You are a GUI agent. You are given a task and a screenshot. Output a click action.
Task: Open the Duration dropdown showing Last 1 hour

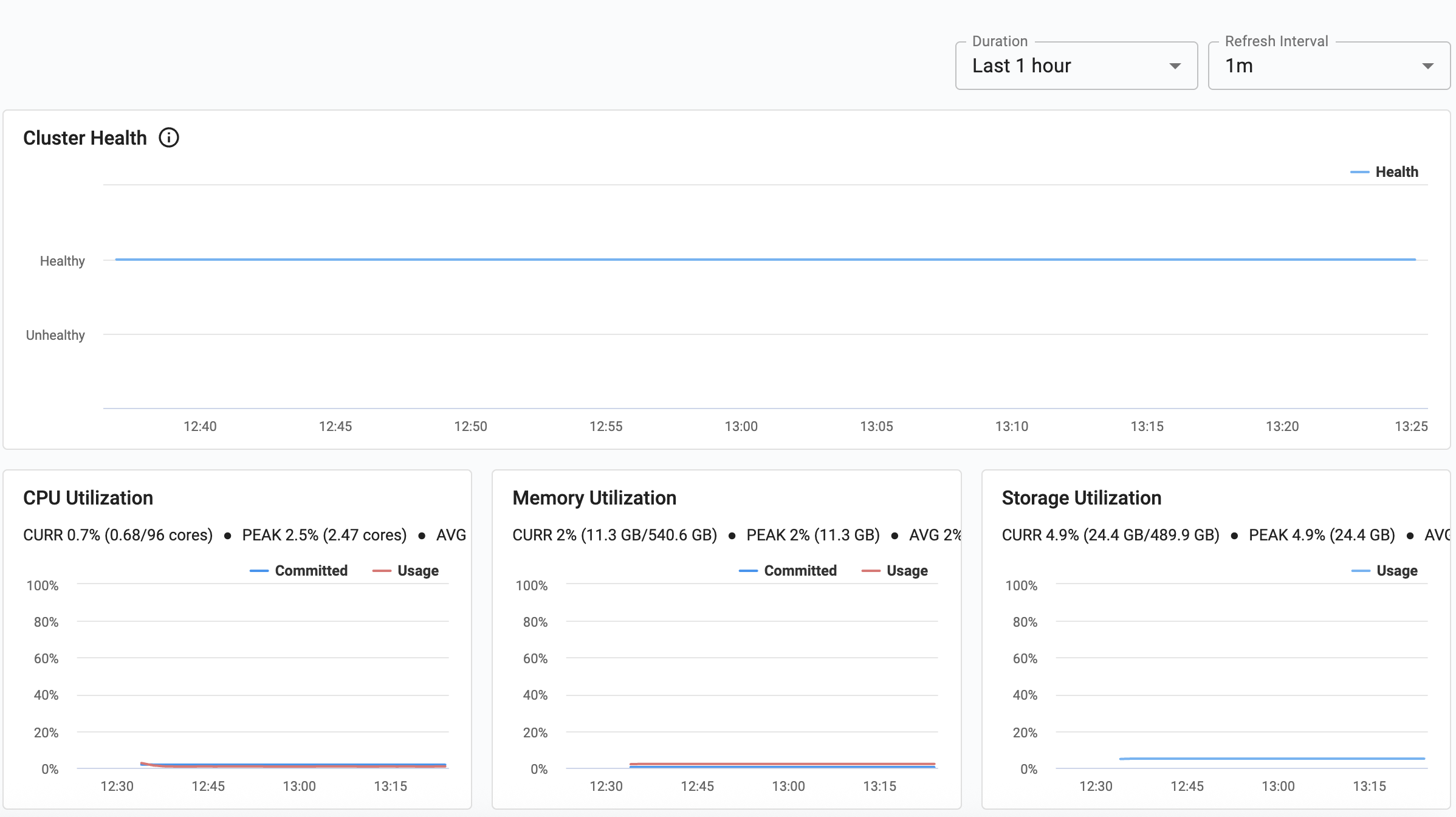point(1076,66)
